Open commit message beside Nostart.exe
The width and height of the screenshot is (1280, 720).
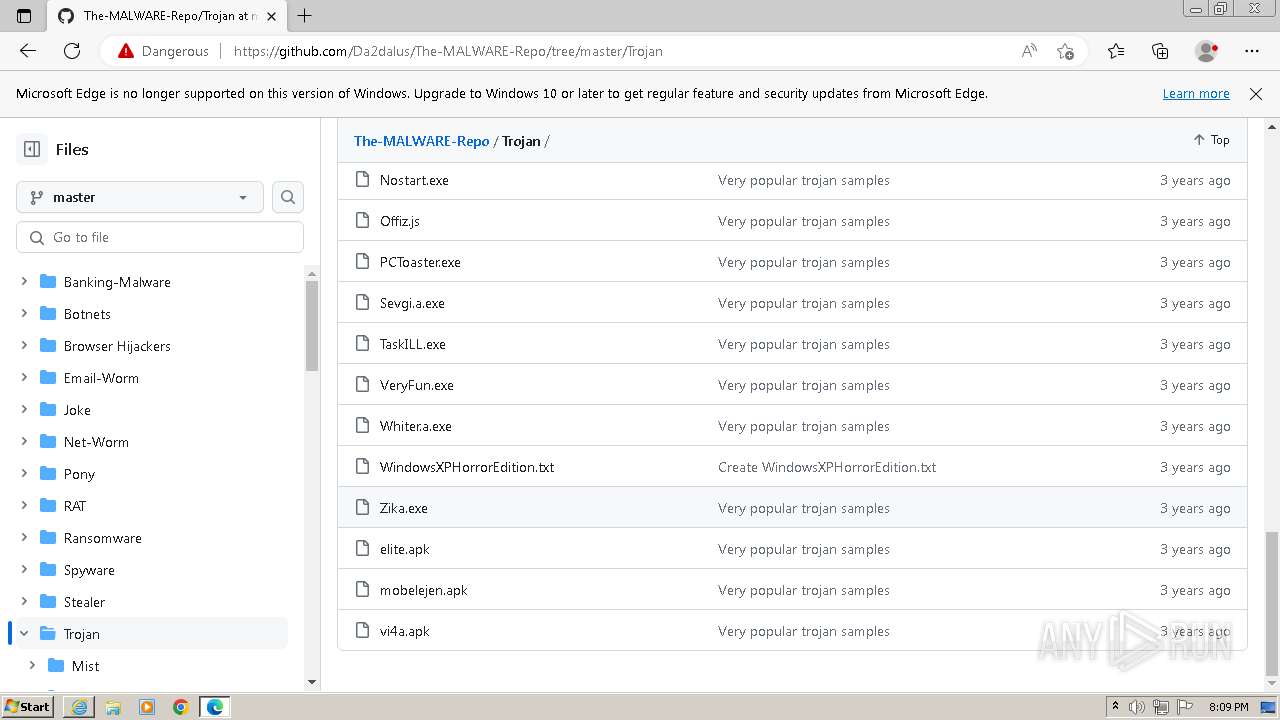tap(804, 181)
